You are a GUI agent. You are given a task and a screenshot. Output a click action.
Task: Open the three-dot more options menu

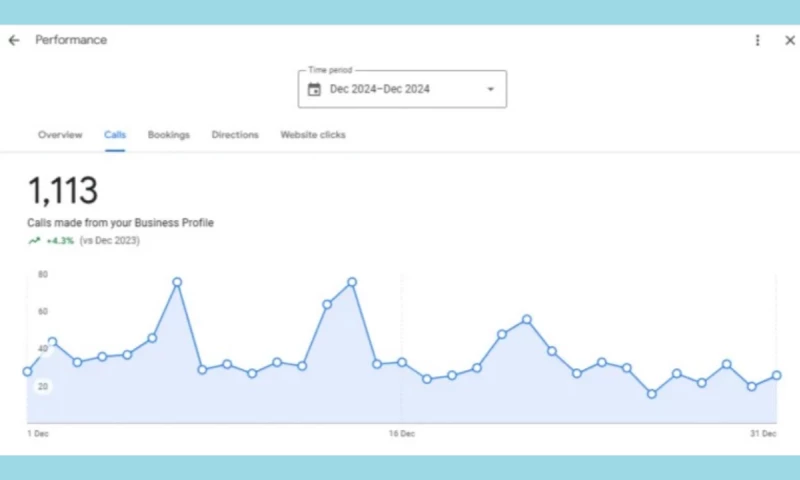[x=758, y=40]
